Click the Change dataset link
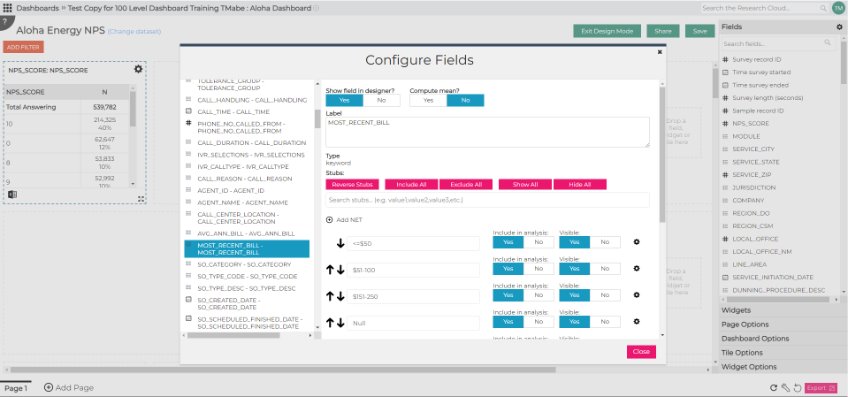848x397 pixels. click(x=135, y=32)
